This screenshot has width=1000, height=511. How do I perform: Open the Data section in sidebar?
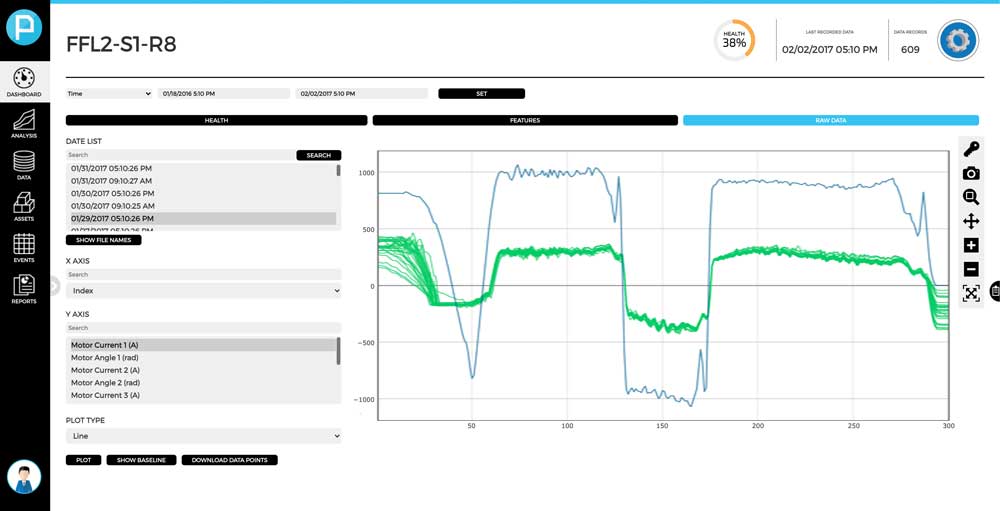[x=24, y=165]
